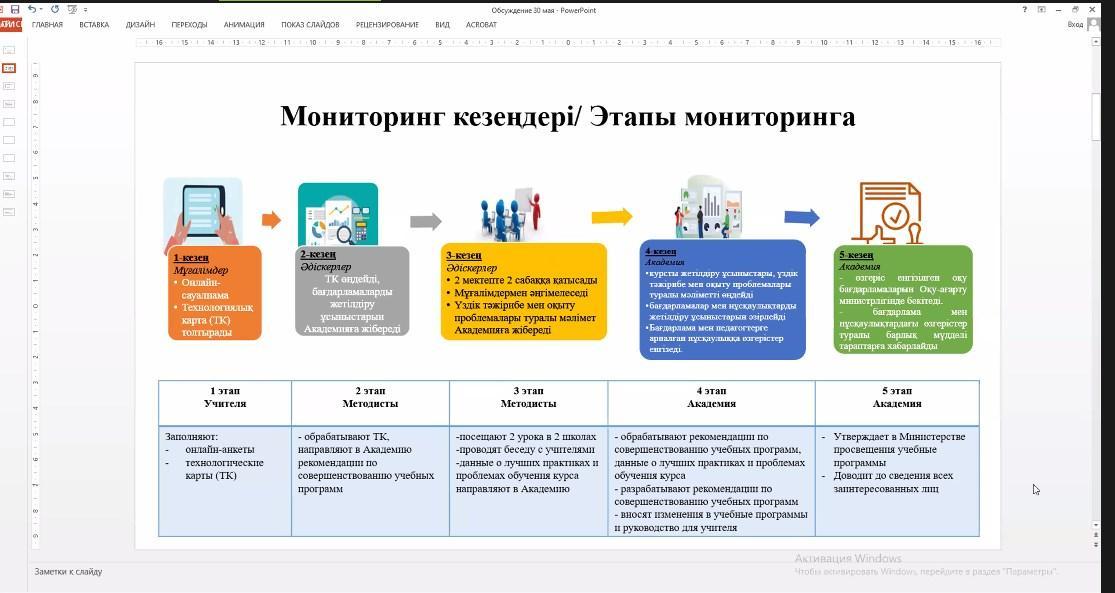Select the yellow arrow shape
Screen dimensions: 1115x593
click(612, 217)
